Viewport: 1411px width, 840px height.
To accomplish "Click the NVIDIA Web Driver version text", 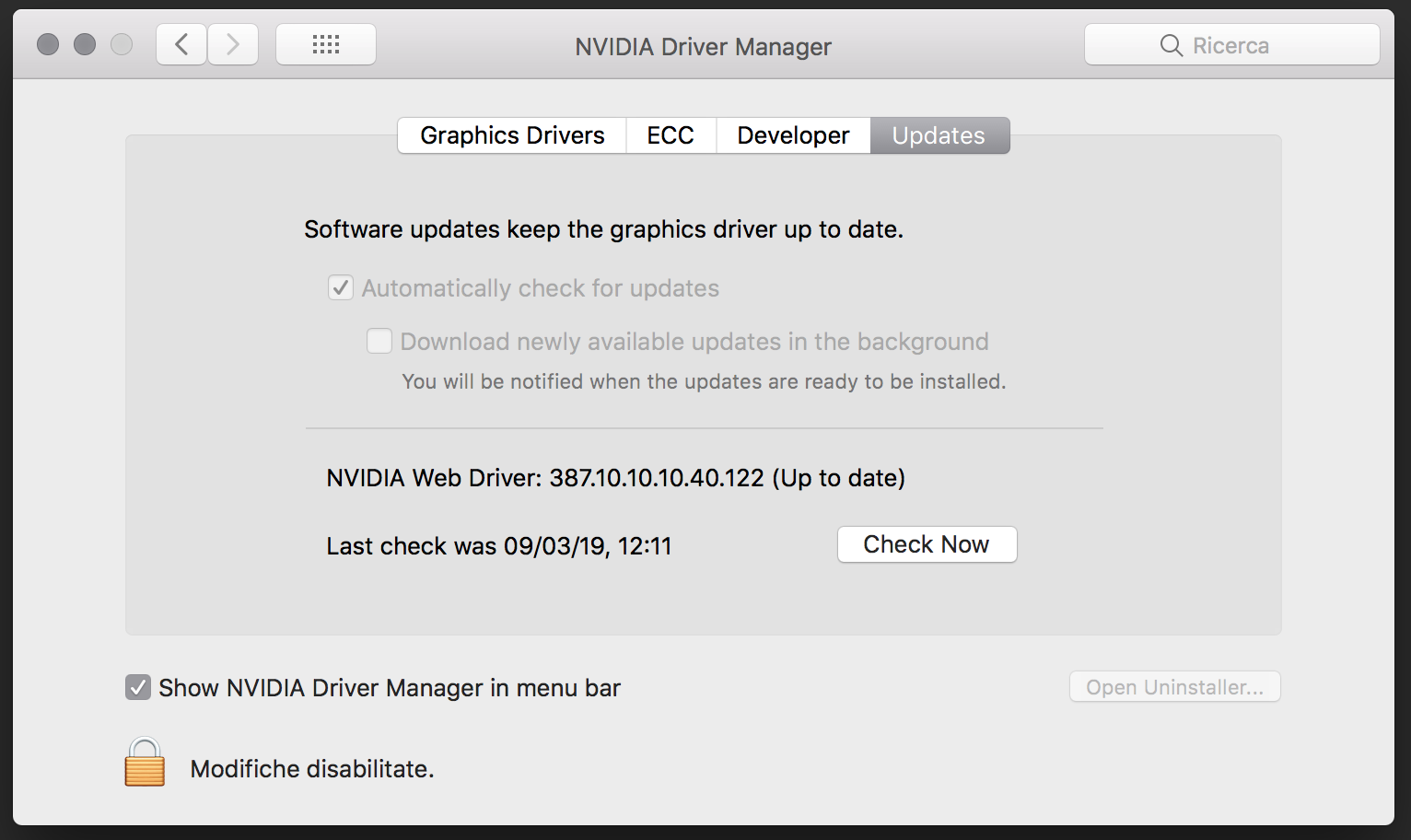I will (x=615, y=478).
